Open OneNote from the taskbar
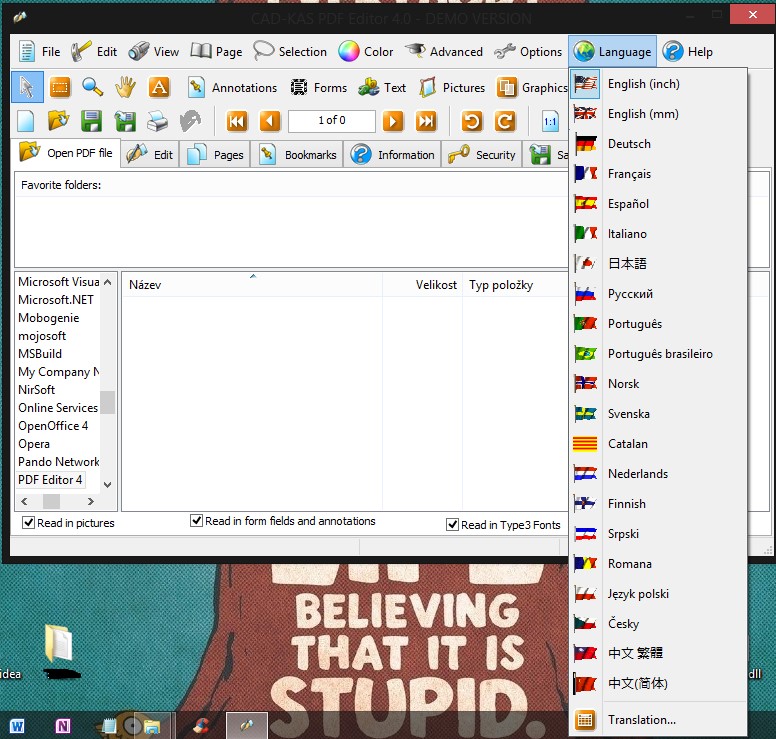 62,726
